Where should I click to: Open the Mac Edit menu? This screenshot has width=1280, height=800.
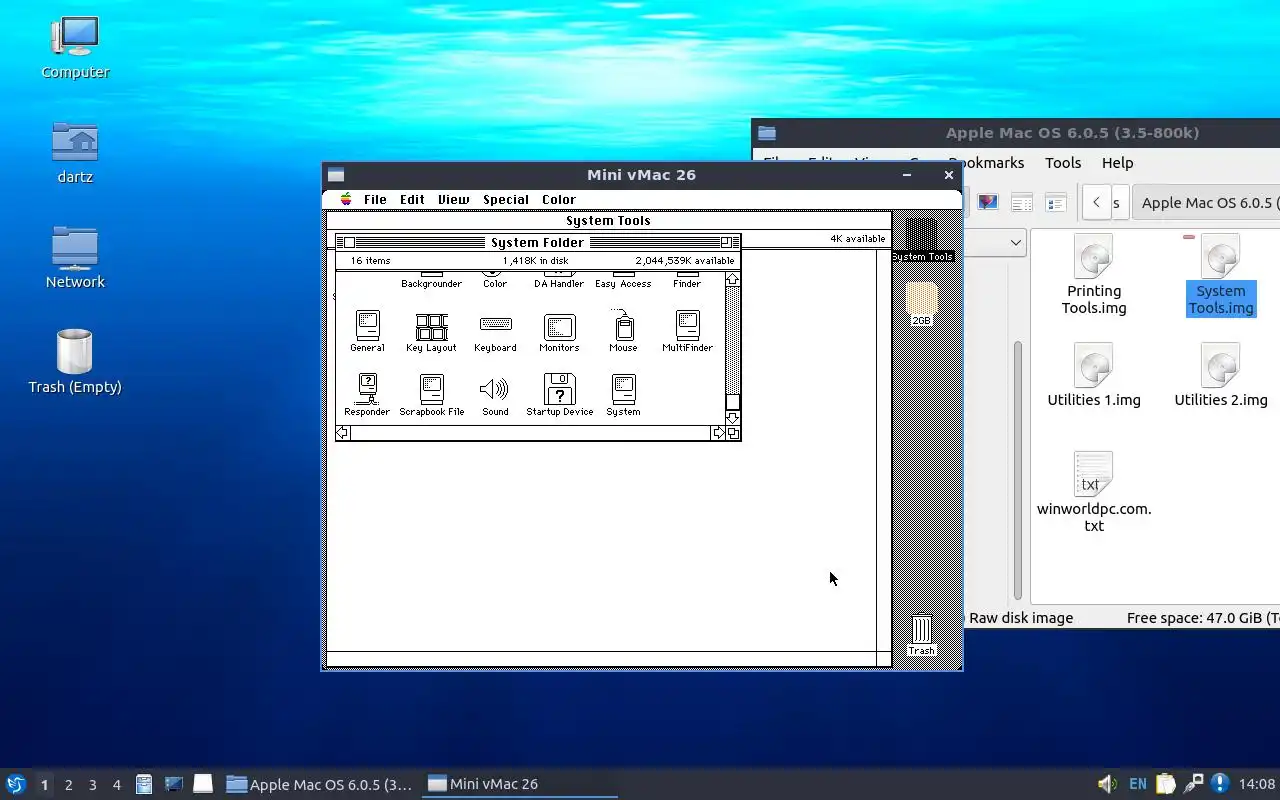click(x=412, y=199)
